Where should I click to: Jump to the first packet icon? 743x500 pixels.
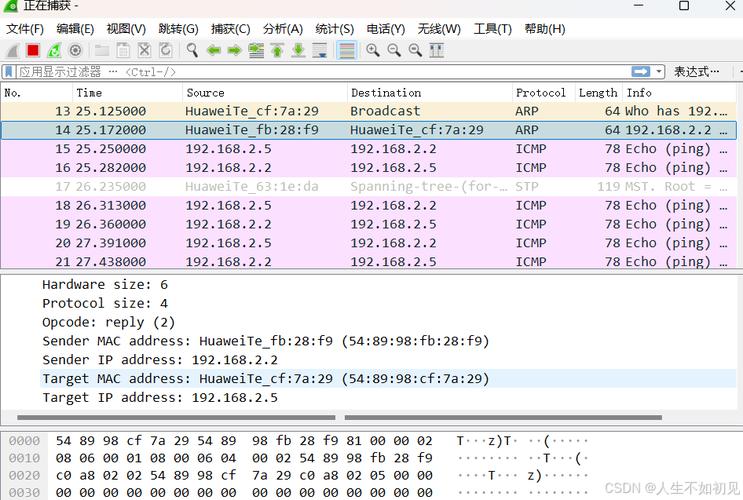point(277,50)
